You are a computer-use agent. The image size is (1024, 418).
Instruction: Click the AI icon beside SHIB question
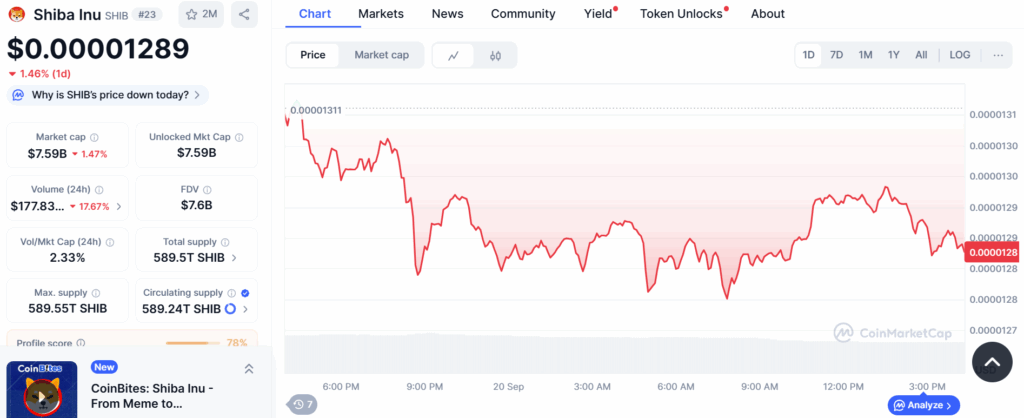click(x=19, y=95)
